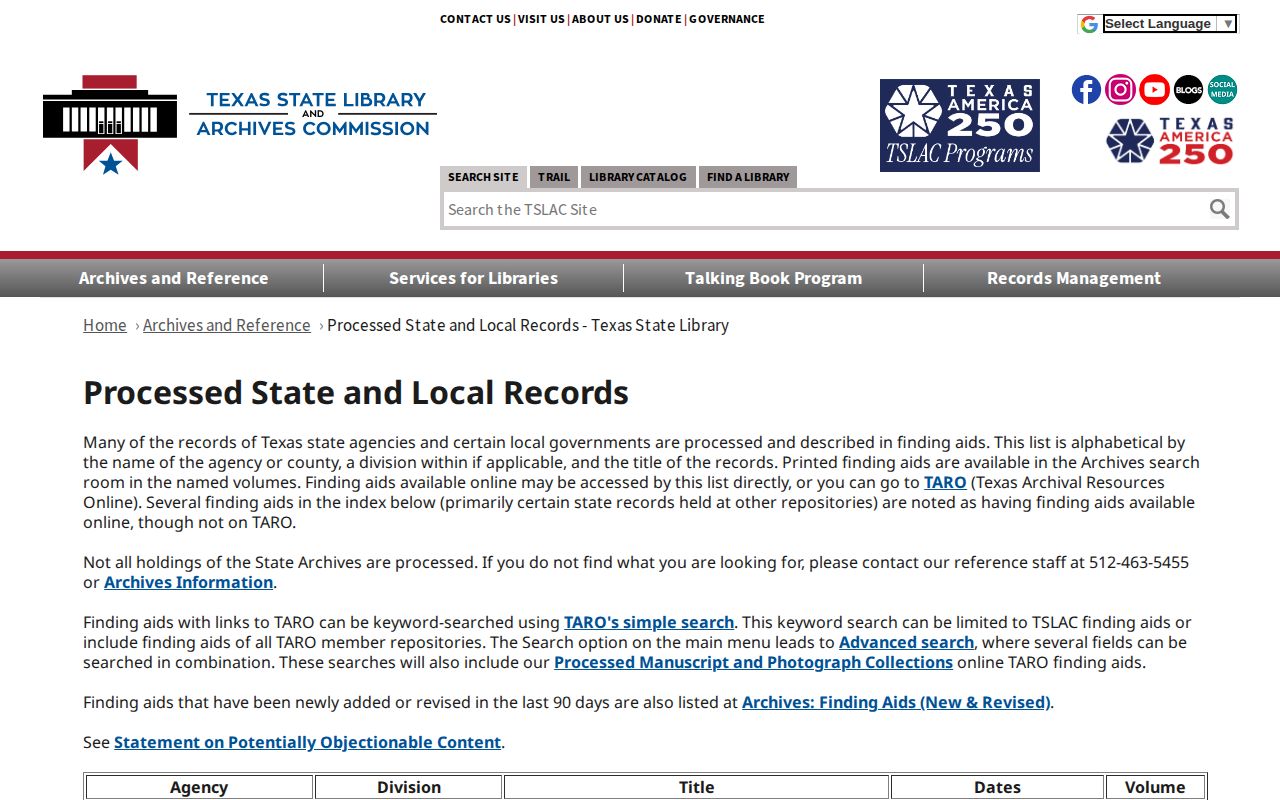Click the Texas State Library building logo
The image size is (1280, 800).
(110, 124)
